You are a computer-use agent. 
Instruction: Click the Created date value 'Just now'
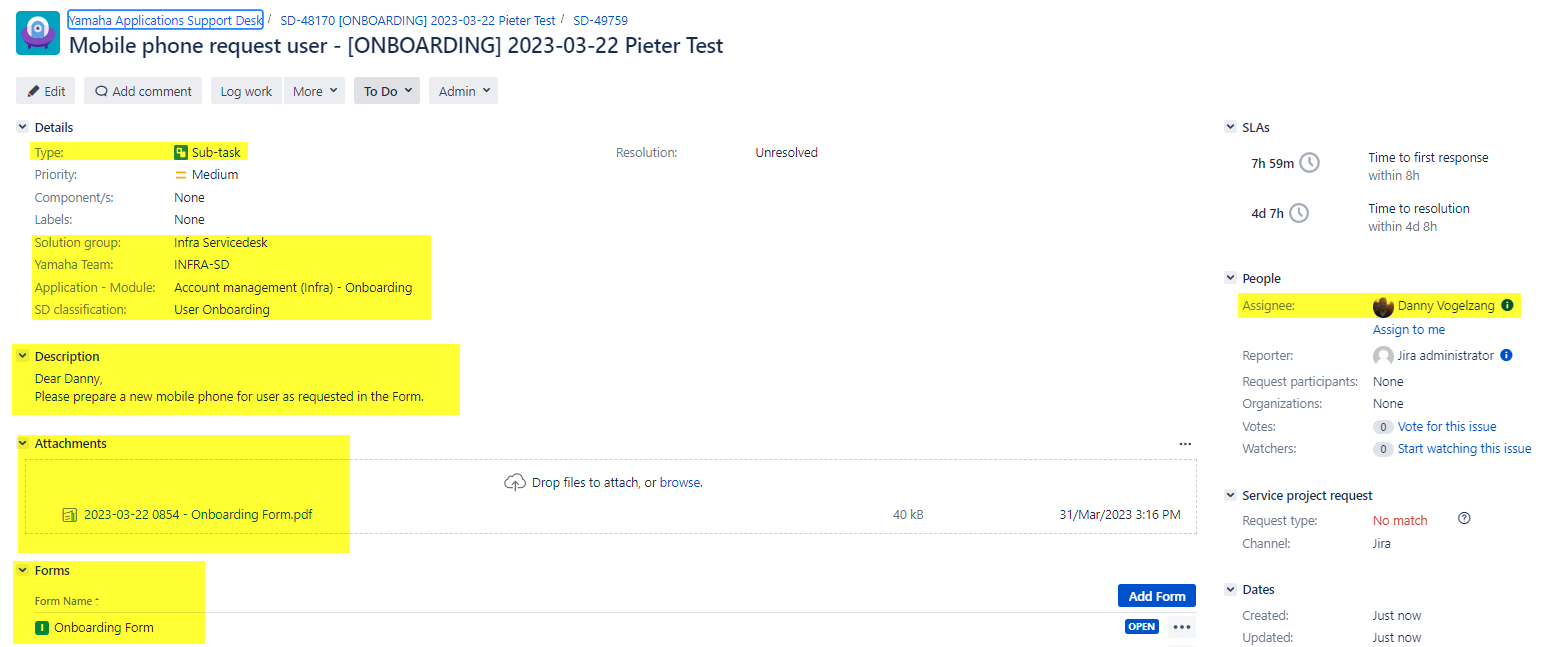pos(1397,616)
